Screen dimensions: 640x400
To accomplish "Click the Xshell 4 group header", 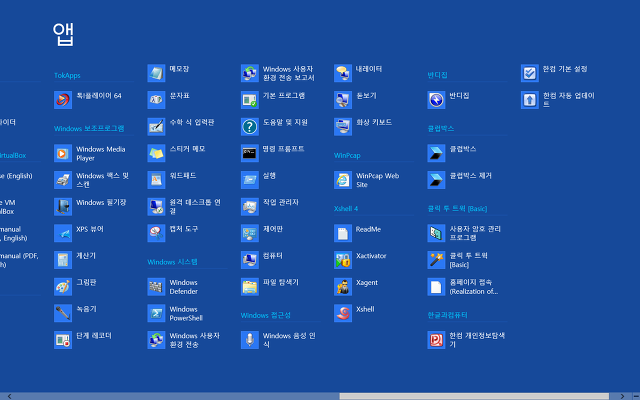I will [x=346, y=209].
